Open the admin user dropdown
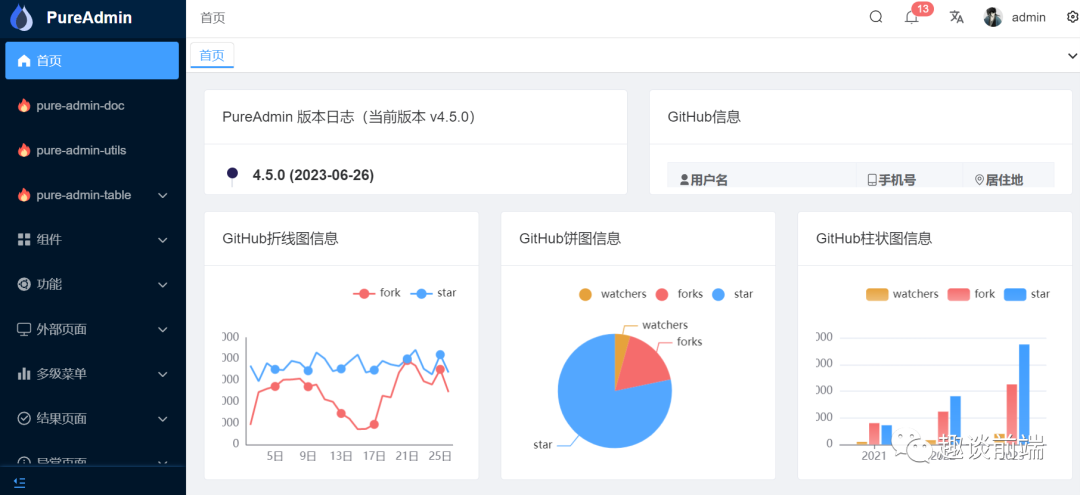 tap(1015, 17)
